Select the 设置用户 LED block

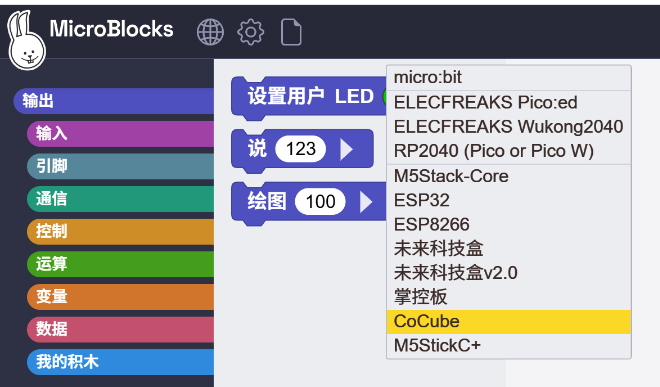coord(309,96)
